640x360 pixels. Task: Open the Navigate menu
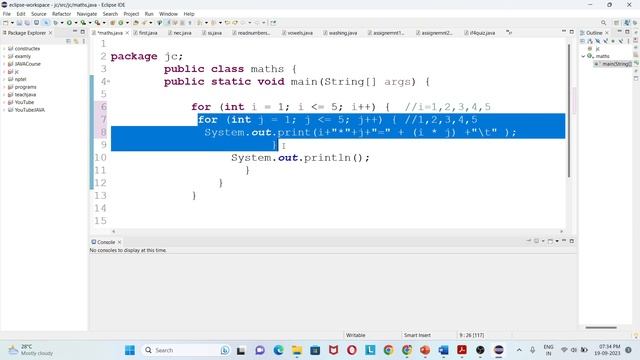point(87,14)
